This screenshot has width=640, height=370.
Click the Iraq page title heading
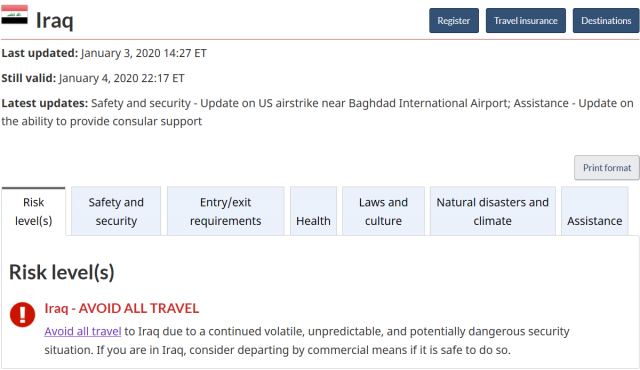[x=55, y=20]
